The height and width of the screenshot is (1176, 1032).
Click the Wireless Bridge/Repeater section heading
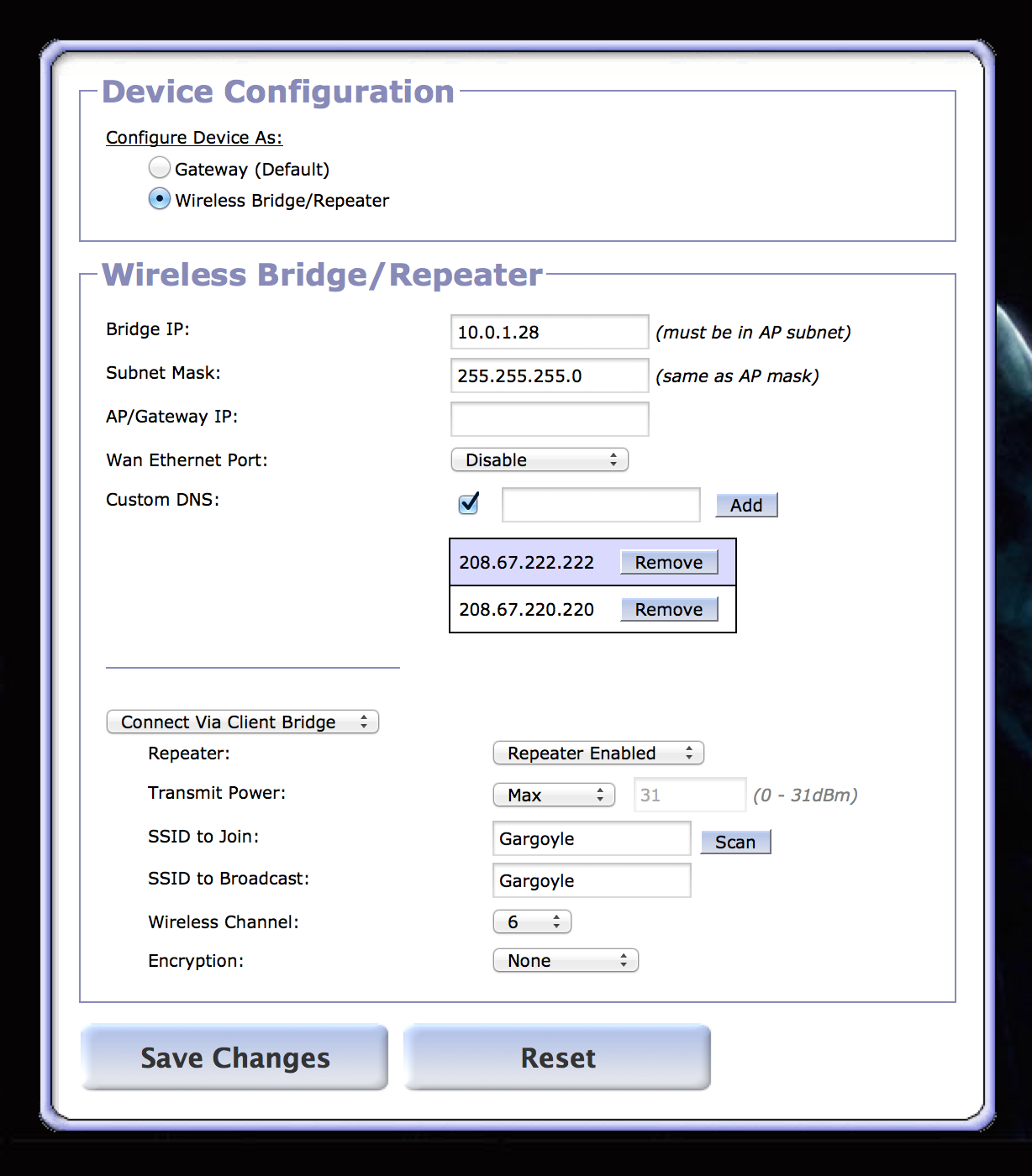tap(322, 275)
